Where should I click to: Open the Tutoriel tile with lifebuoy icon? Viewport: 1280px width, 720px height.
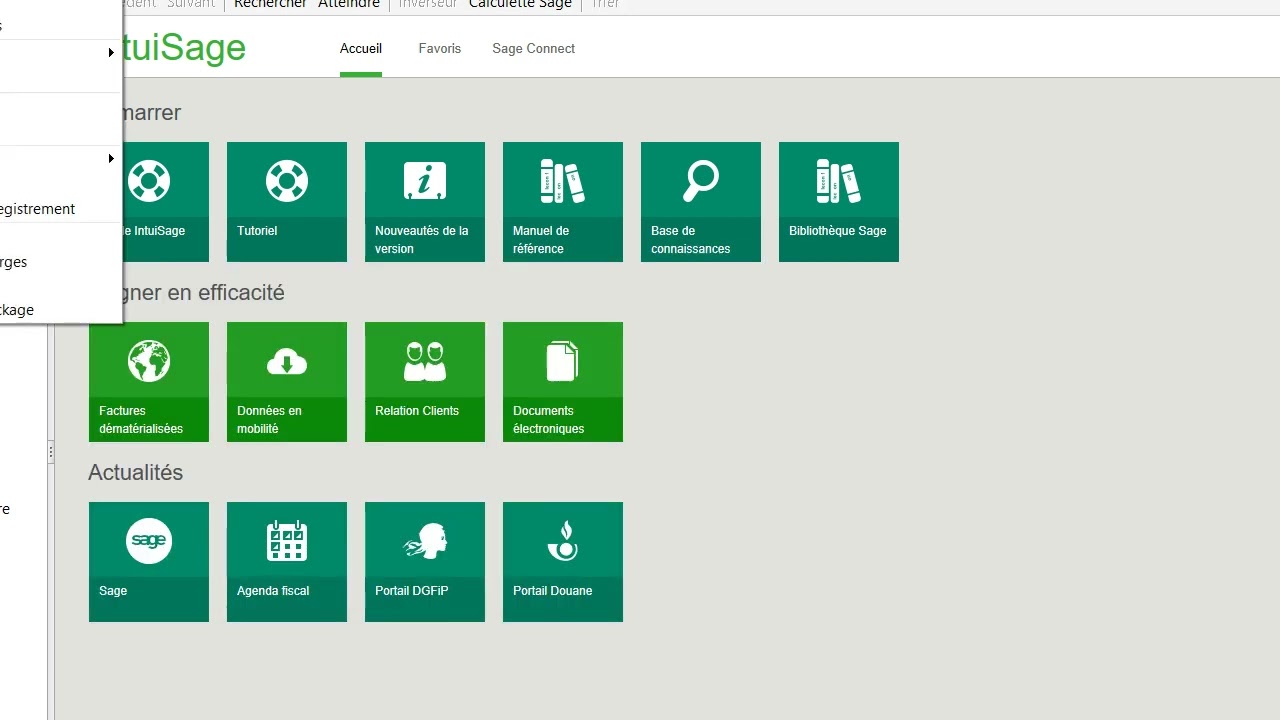[287, 202]
